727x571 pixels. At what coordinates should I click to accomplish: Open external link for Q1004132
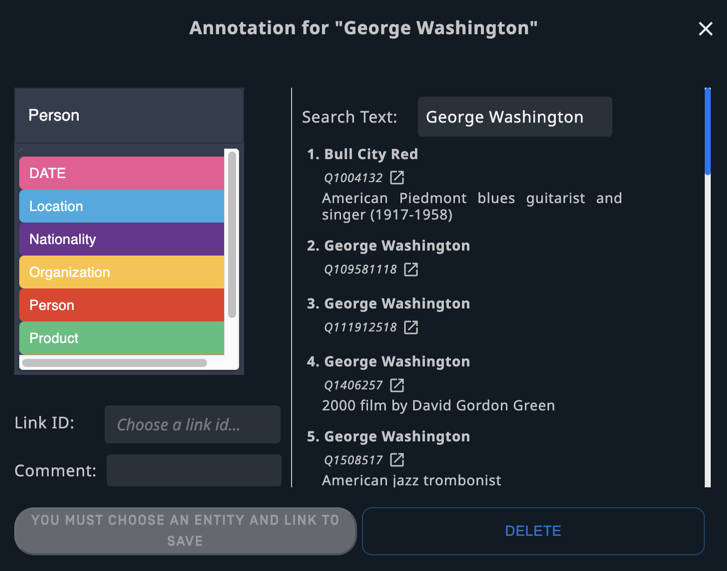[x=397, y=178]
